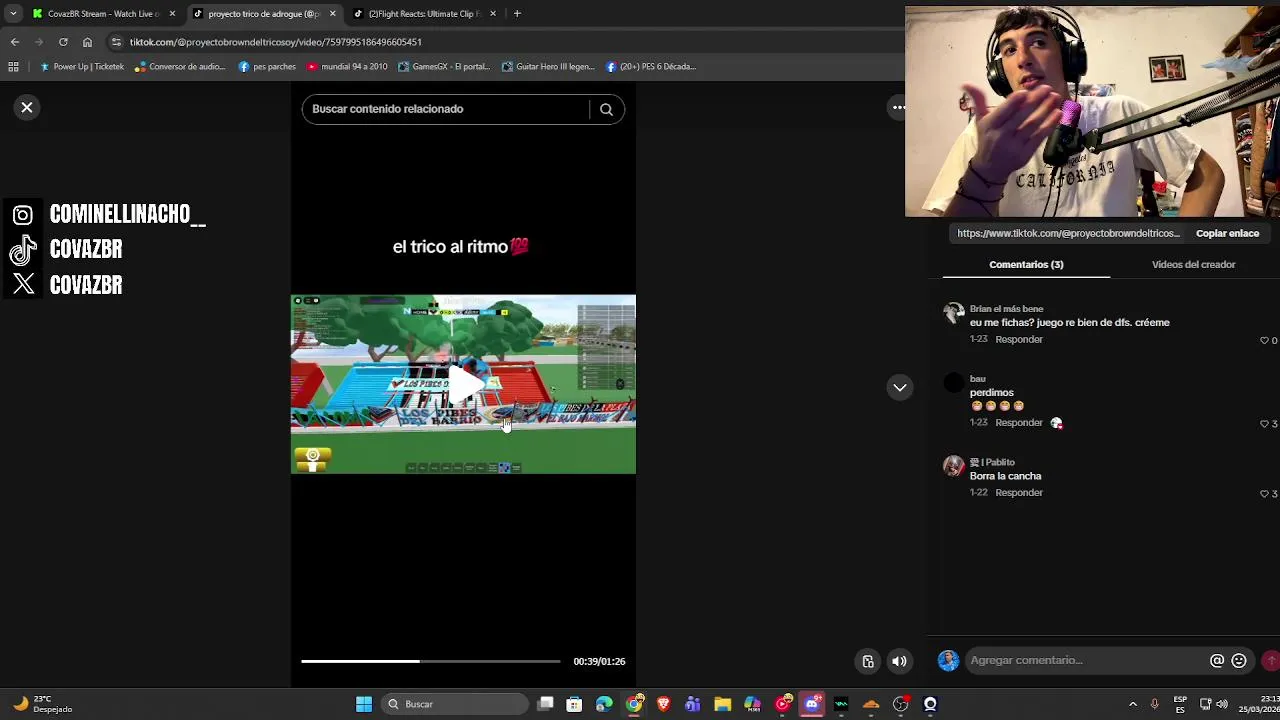This screenshot has width=1280, height=720.
Task: Open Microsoft Store from taskbar
Action: point(574,704)
